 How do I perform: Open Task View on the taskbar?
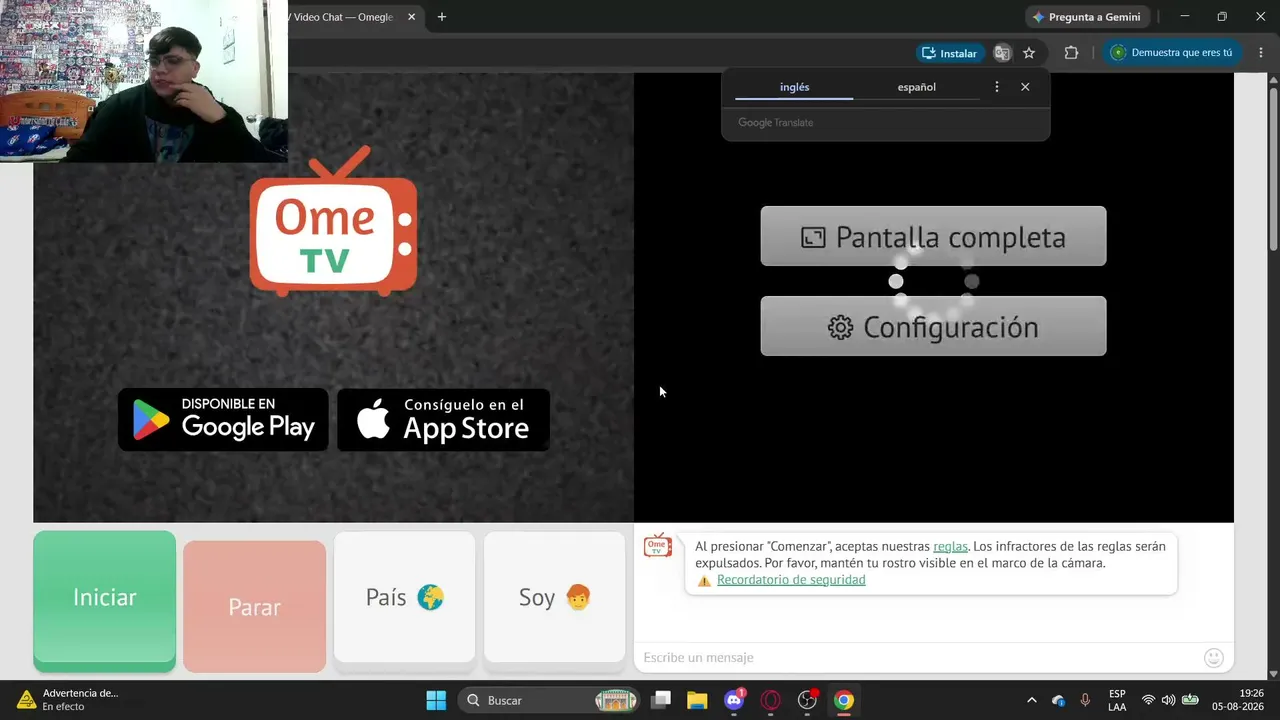click(661, 700)
